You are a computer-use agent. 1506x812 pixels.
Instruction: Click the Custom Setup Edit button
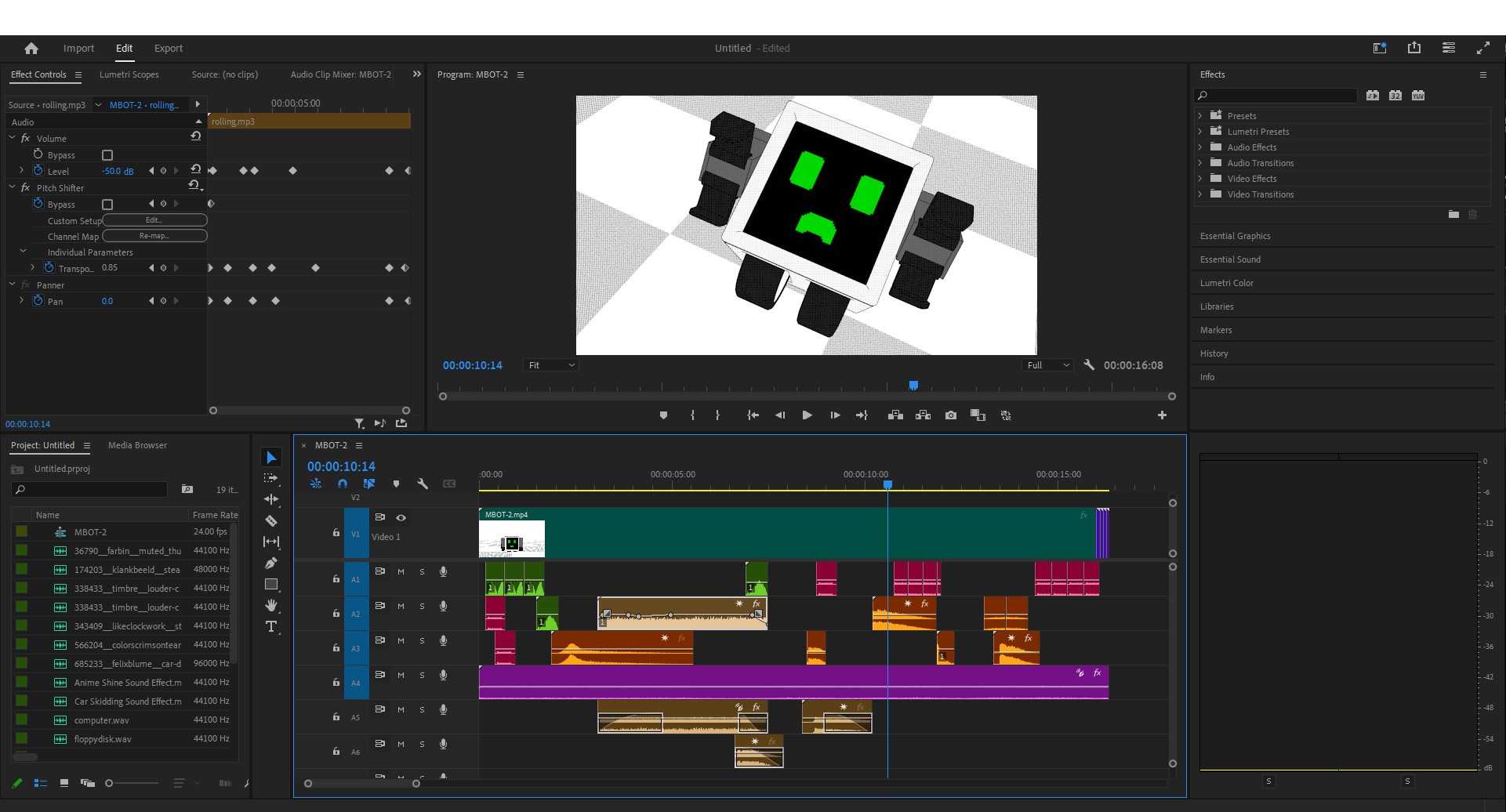pyautogui.click(x=154, y=220)
